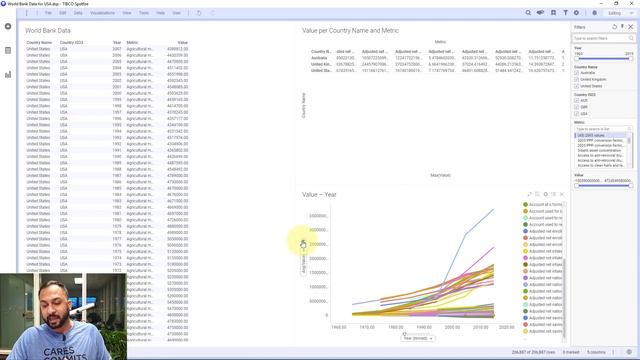This screenshot has height=360, width=640.
Task: Open the Metric column axis selector on cross table
Action: (x=440, y=42)
